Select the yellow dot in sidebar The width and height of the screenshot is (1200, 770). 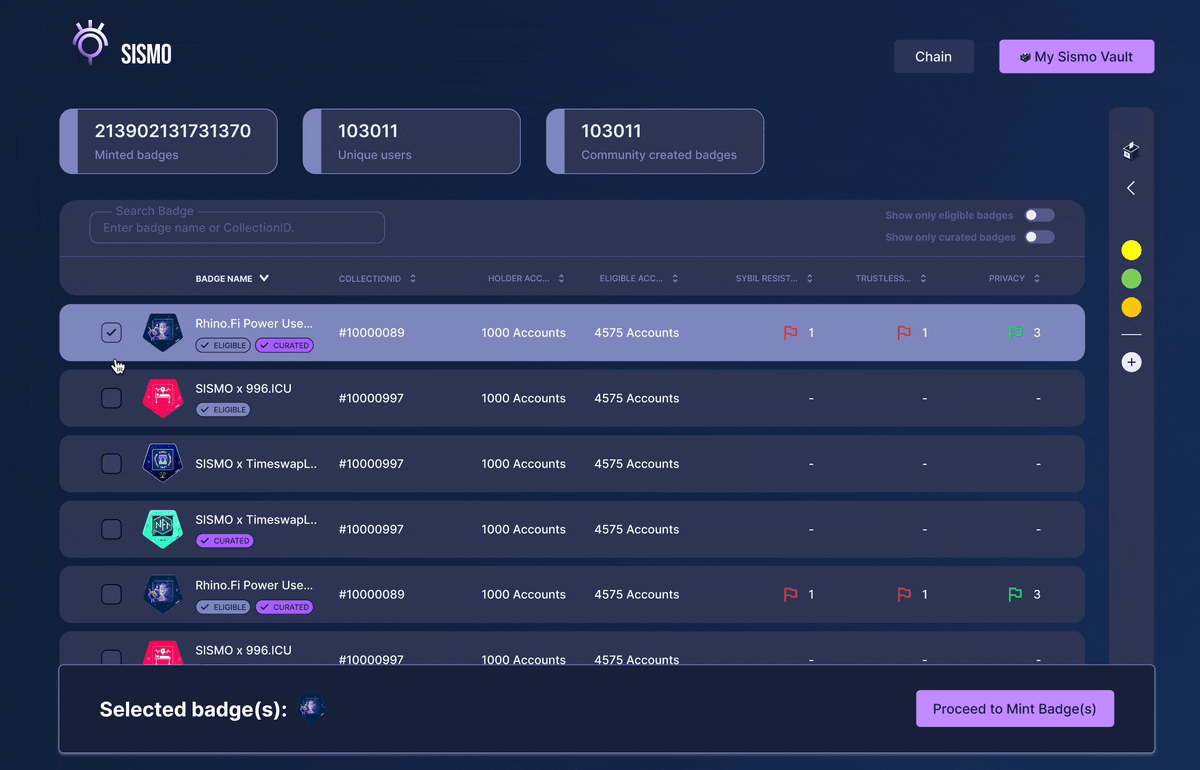(1131, 250)
